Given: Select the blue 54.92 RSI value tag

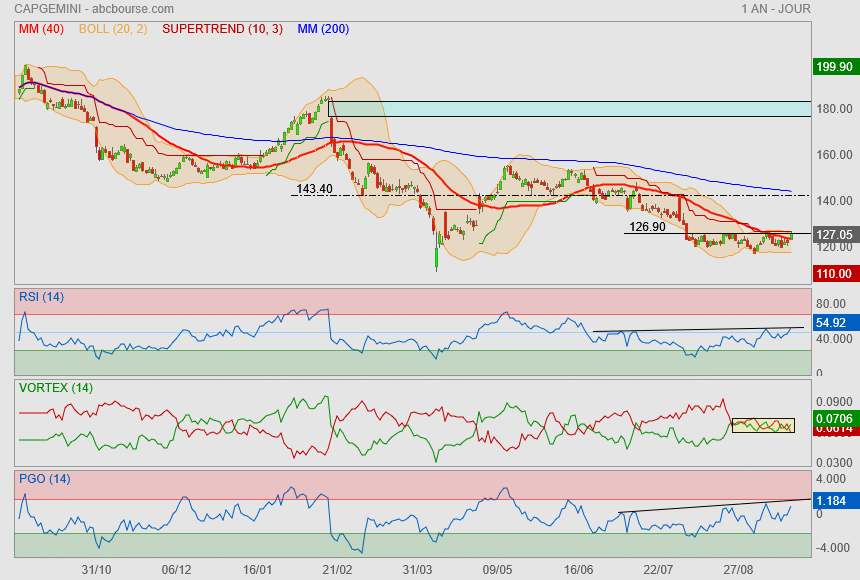Looking at the screenshot, I should coord(834,323).
